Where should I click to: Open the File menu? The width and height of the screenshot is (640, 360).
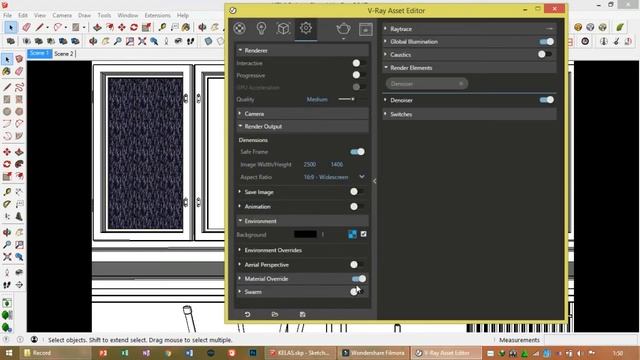click(7, 15)
